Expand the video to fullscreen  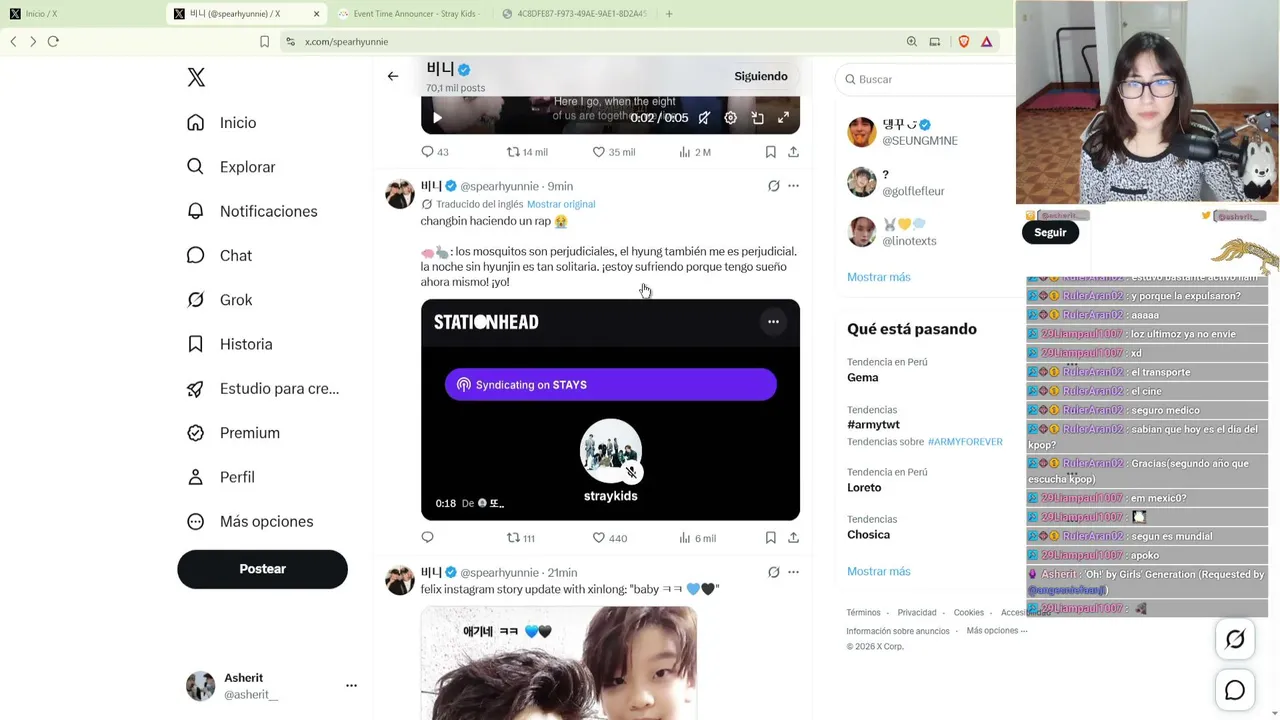pyautogui.click(x=784, y=118)
